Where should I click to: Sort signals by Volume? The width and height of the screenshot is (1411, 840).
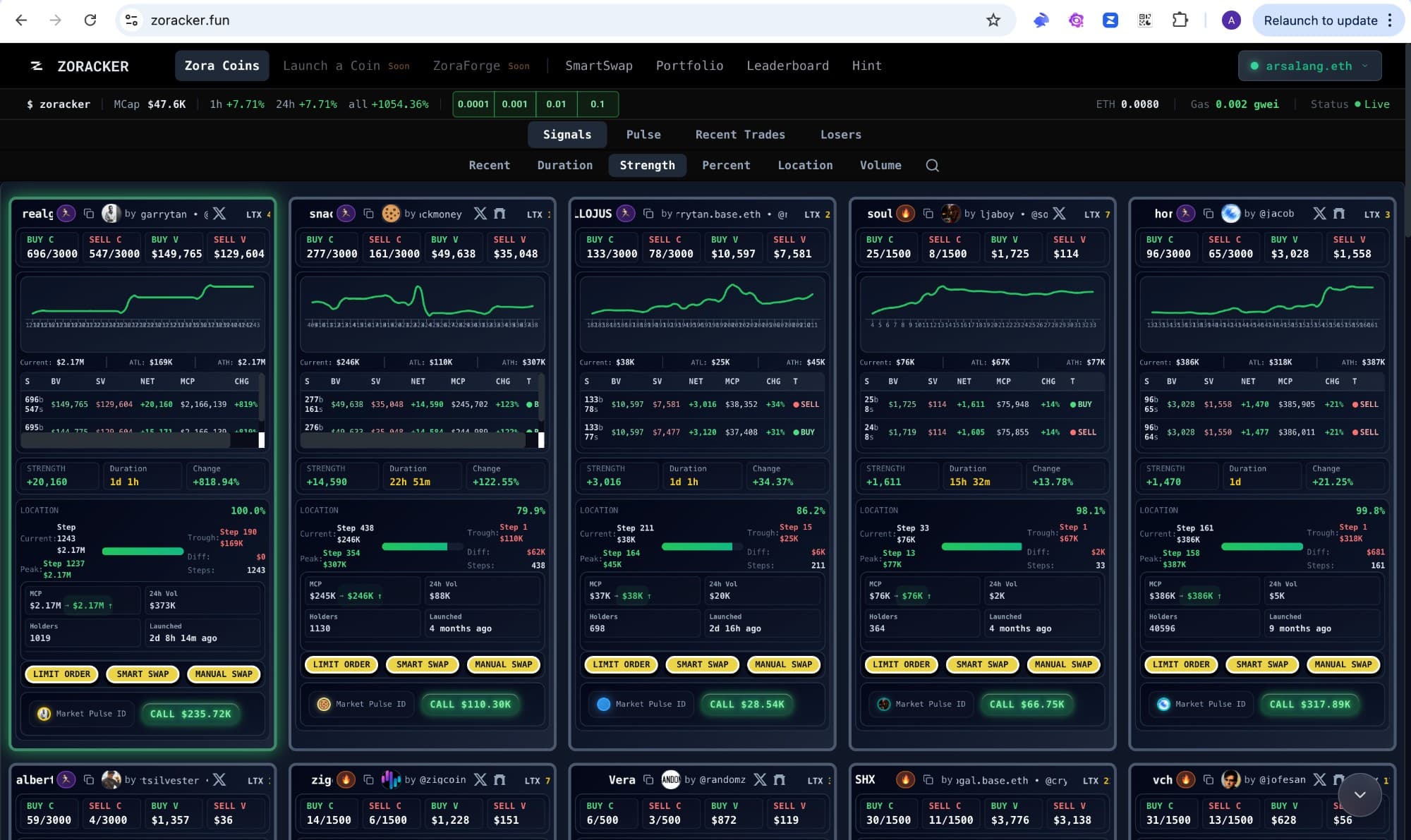[880, 165]
